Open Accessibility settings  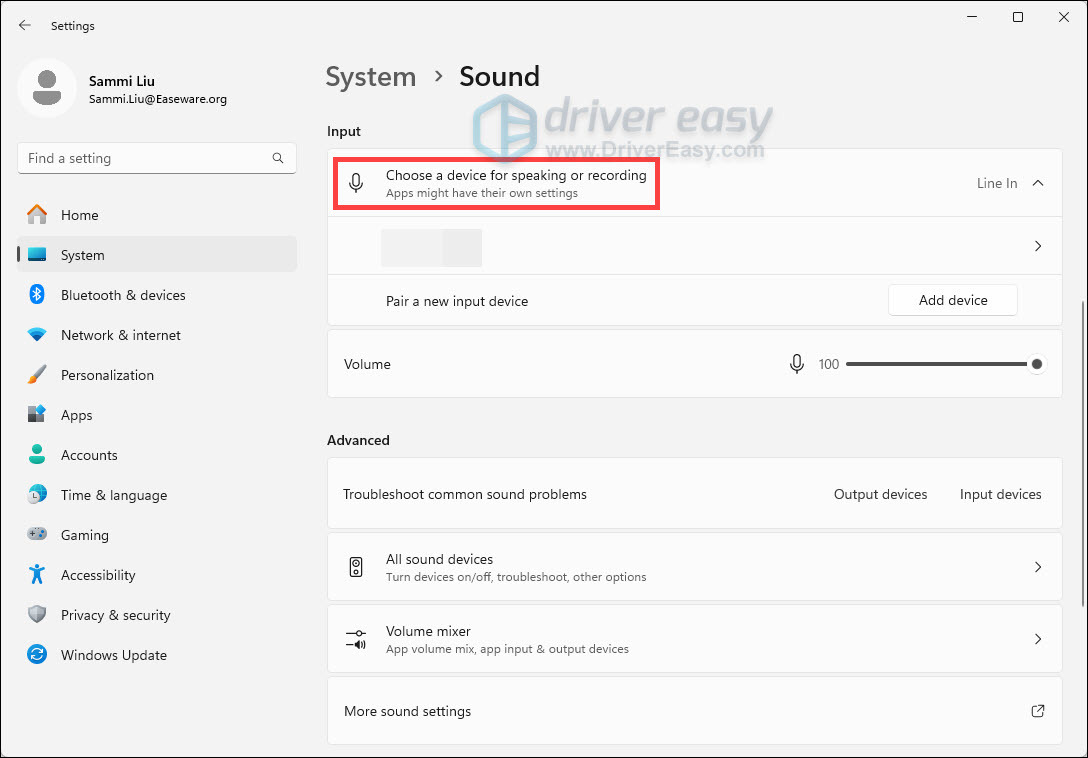[157, 575]
